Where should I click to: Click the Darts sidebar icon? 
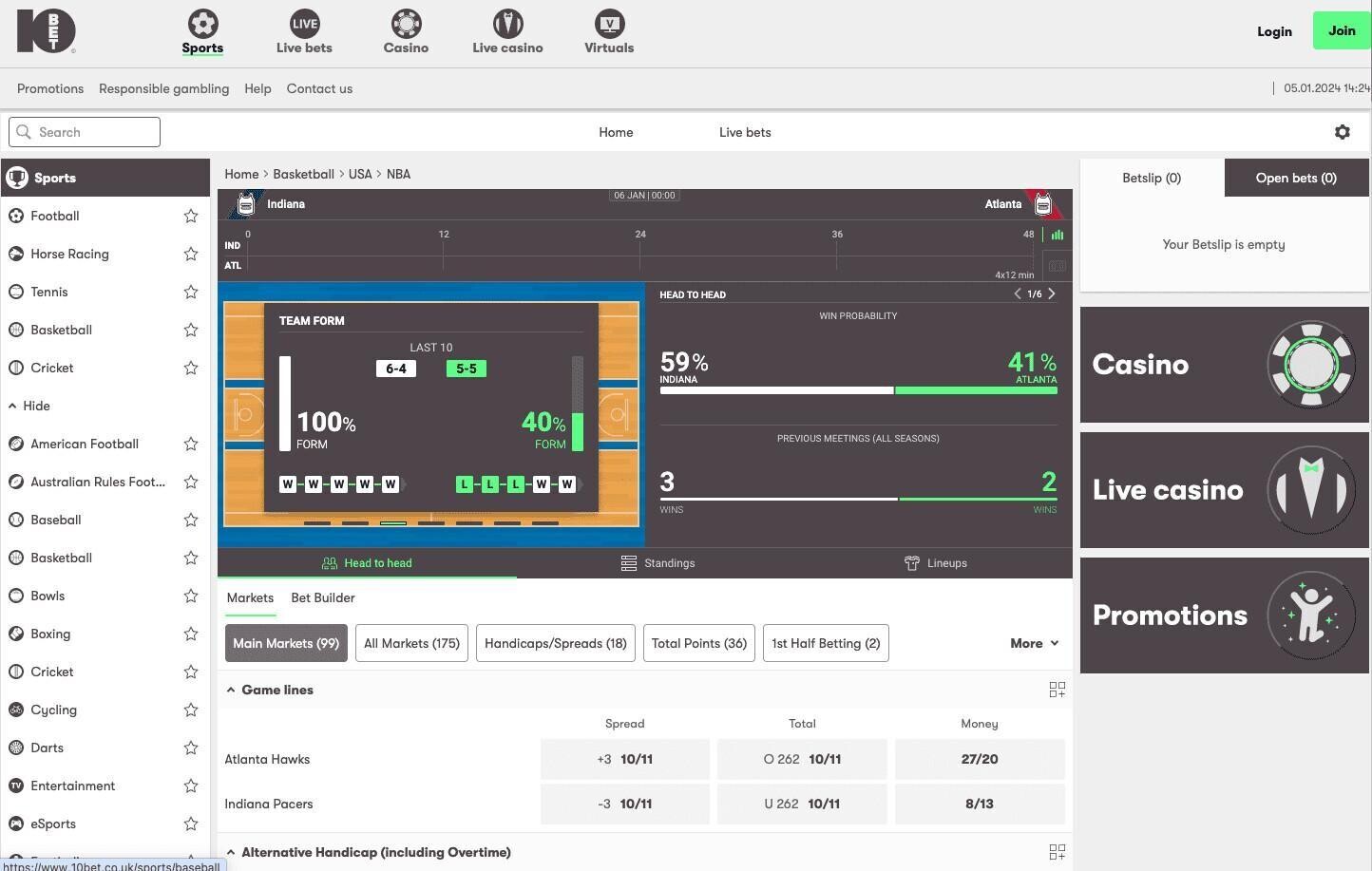pos(16,748)
